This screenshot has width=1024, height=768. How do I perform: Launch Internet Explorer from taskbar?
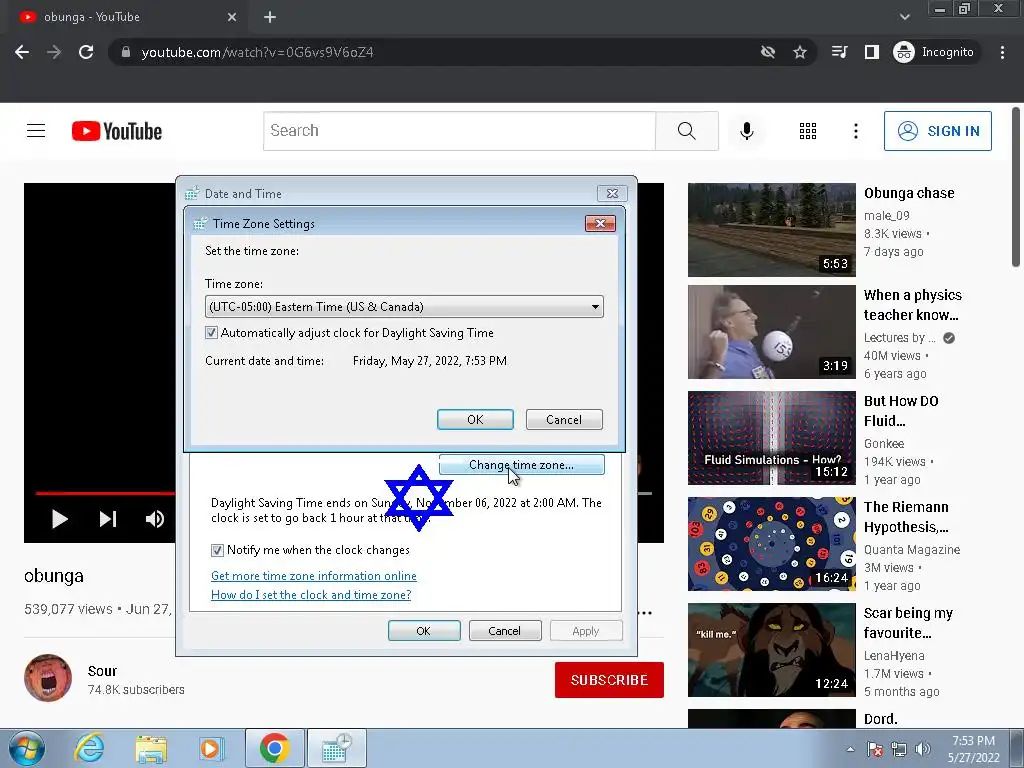(x=89, y=748)
